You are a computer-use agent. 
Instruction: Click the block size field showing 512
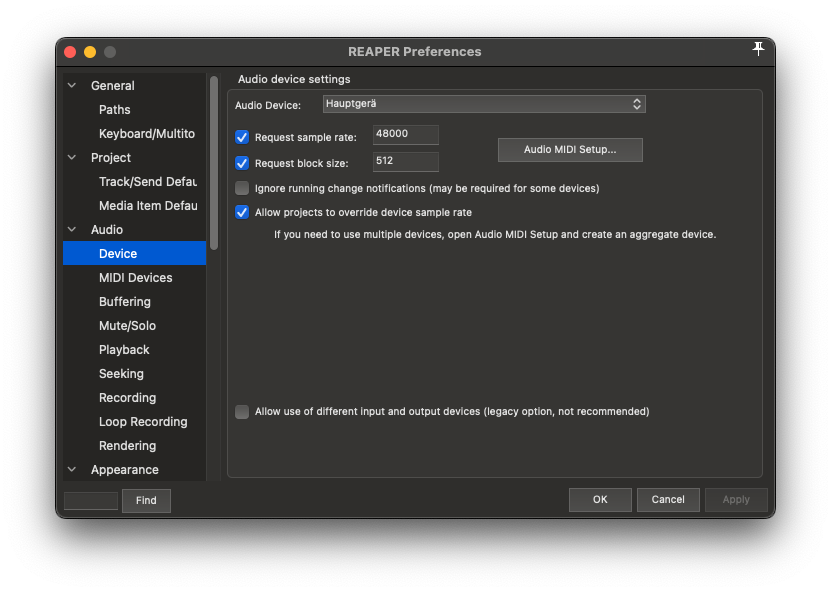pos(405,162)
